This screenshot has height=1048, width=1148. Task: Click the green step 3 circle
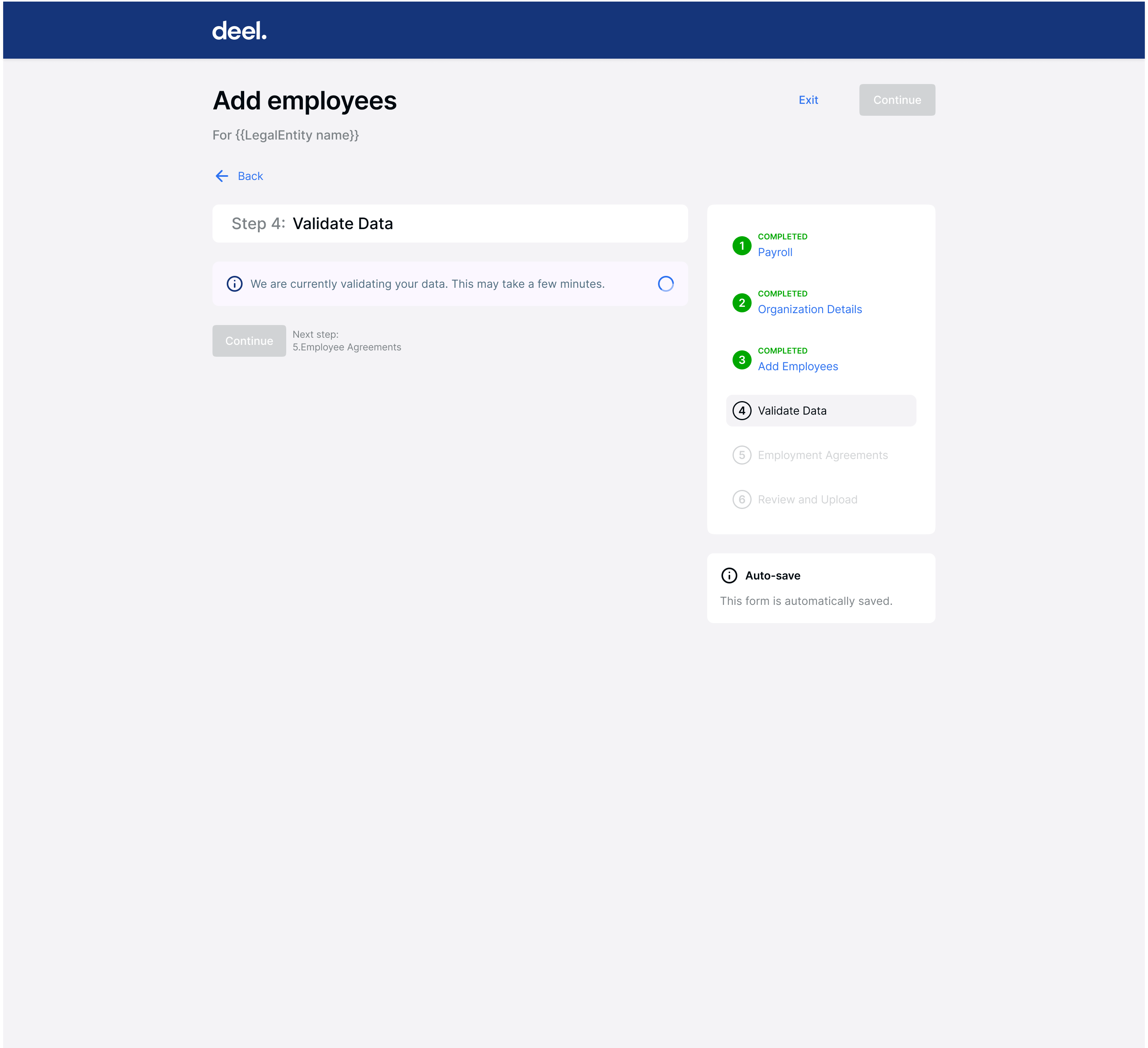(741, 360)
